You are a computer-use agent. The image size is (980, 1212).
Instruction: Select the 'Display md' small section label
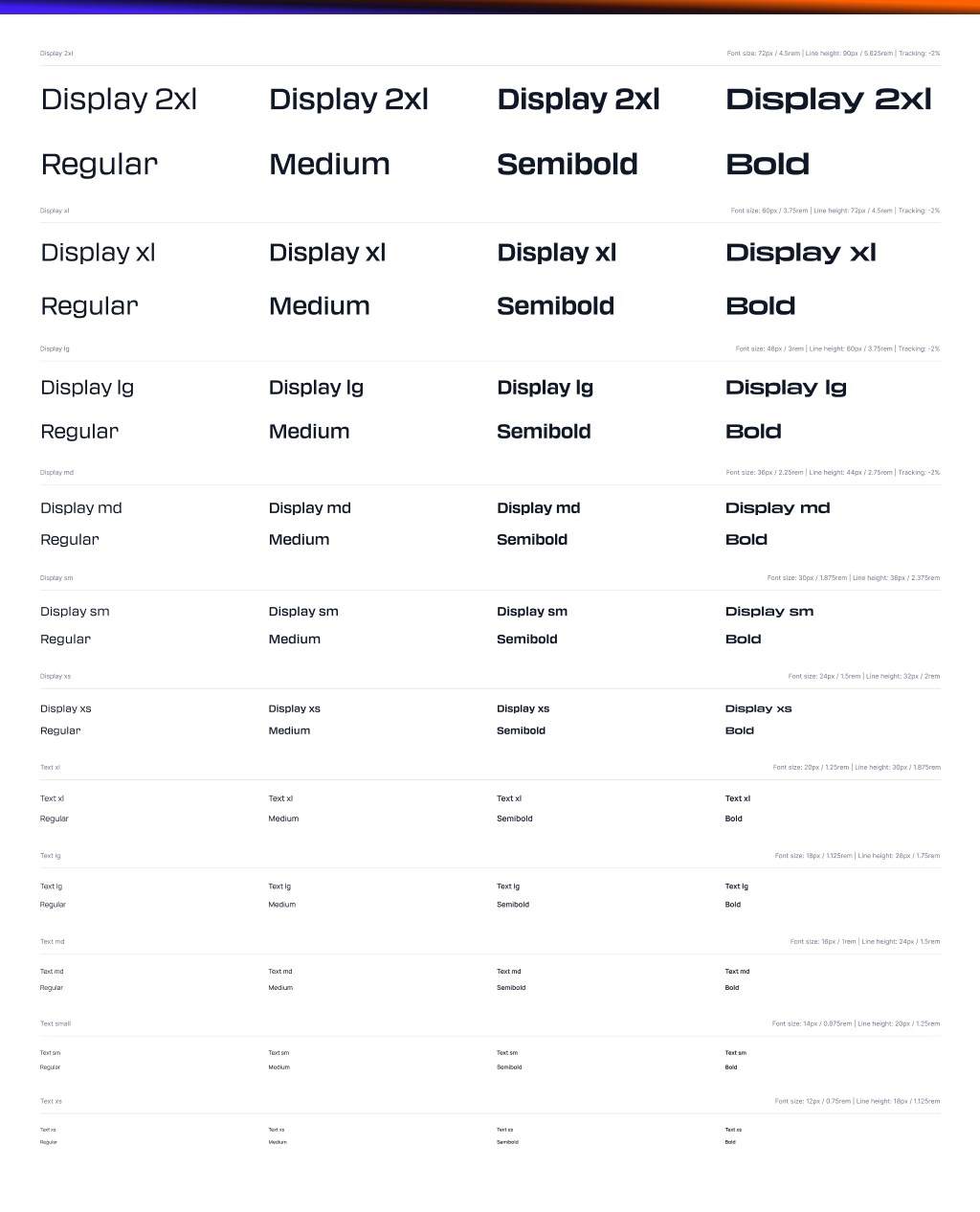point(56,473)
